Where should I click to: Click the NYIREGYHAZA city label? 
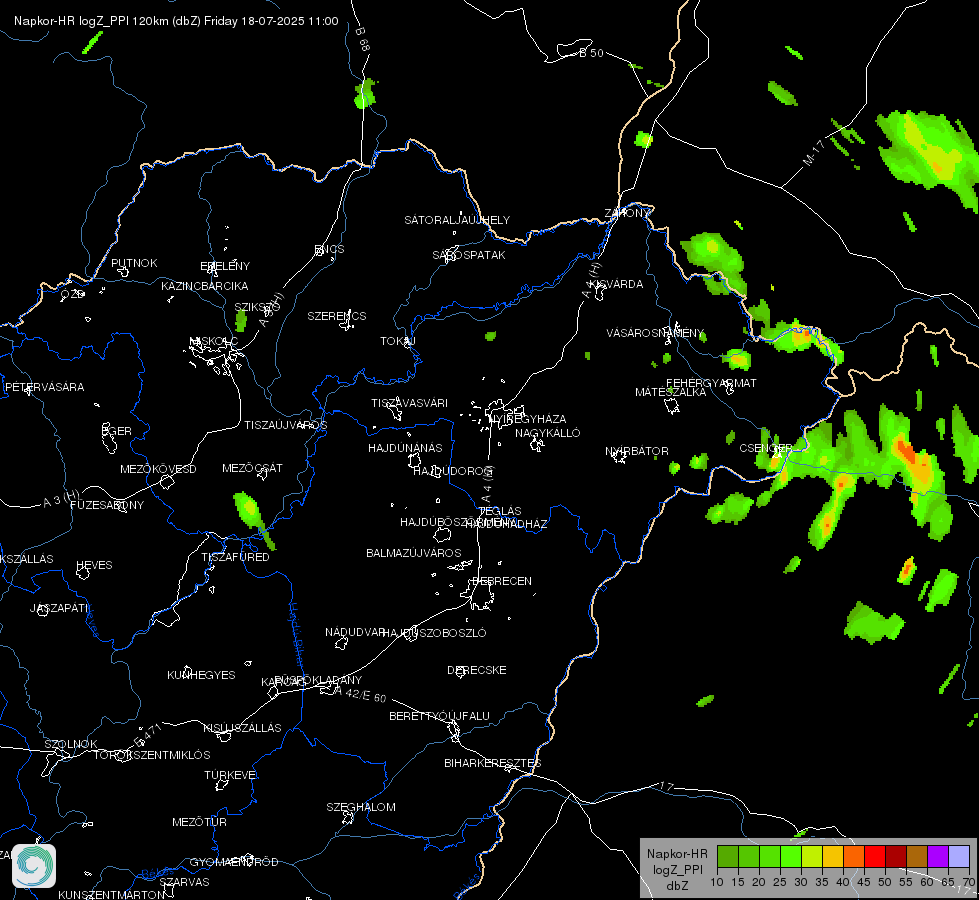528,419
